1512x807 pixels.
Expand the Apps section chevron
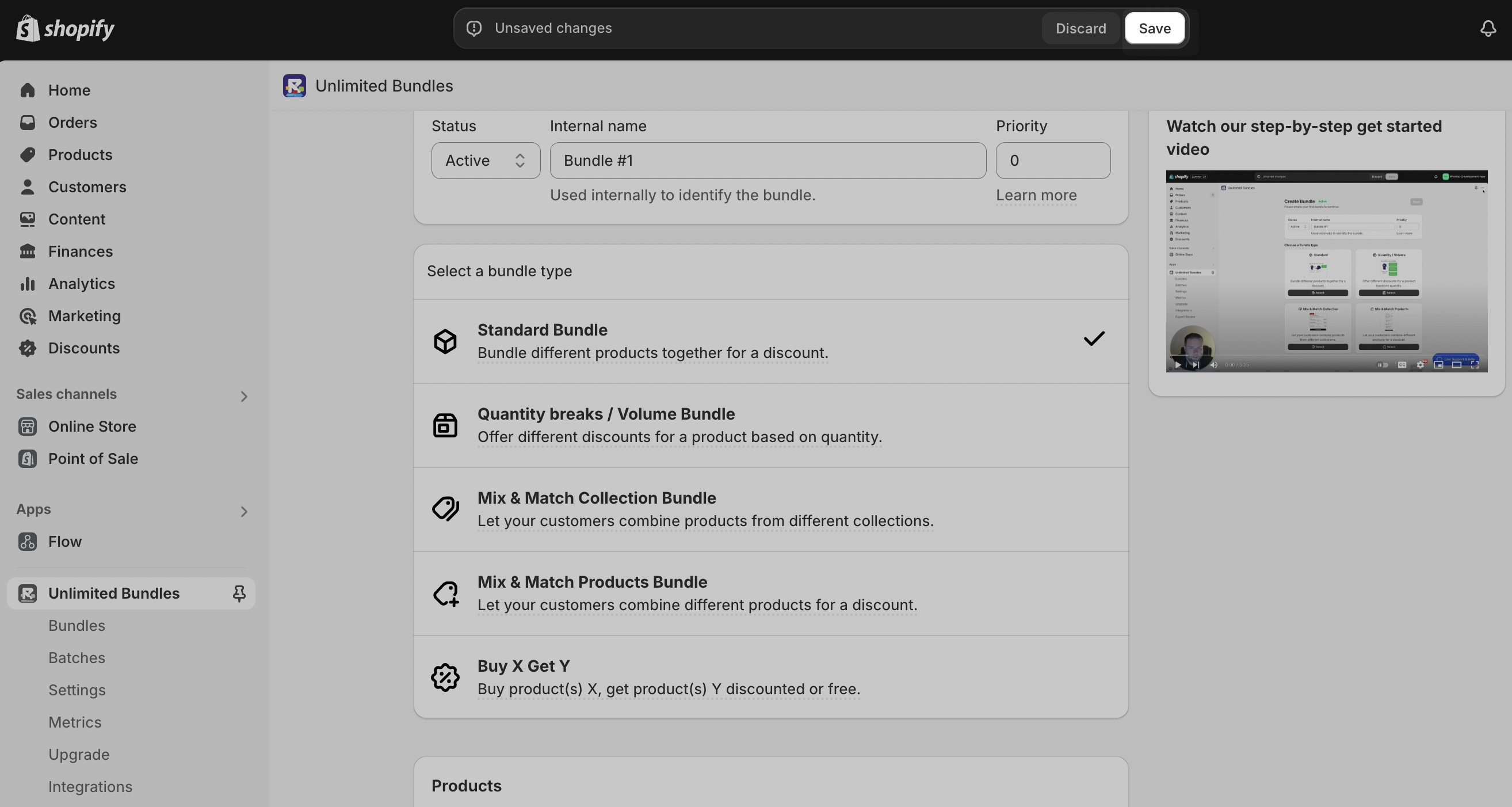pos(243,512)
